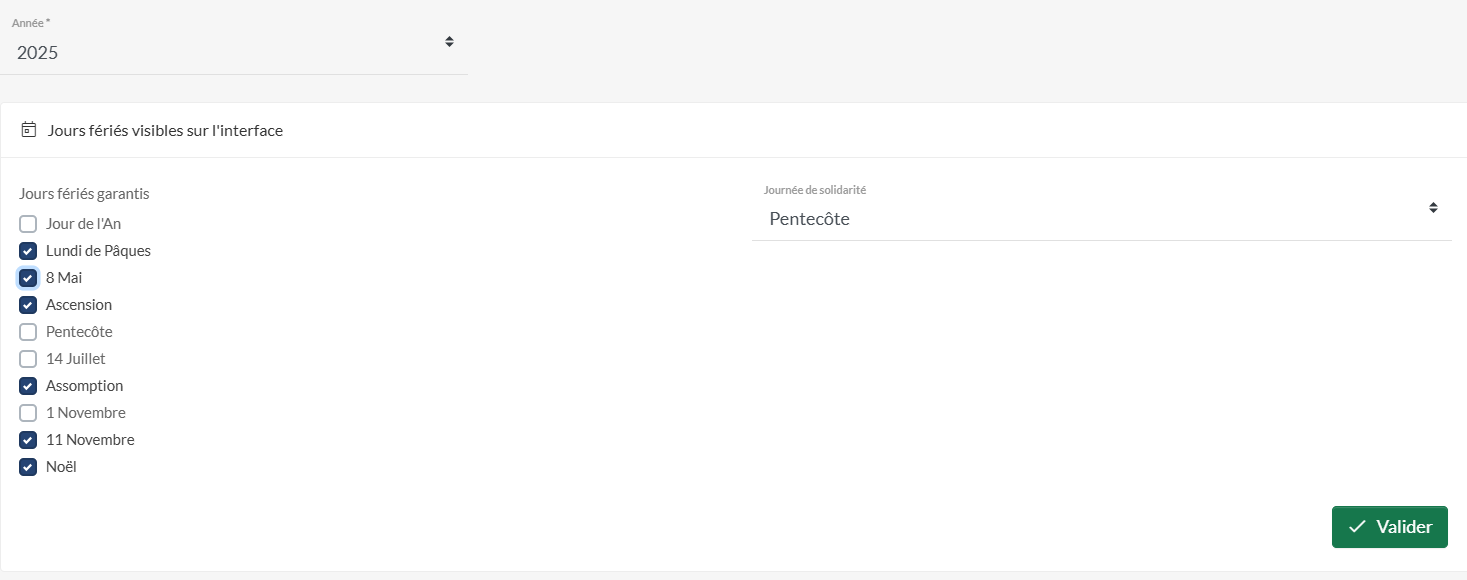Click the Jours fériés garantis label

tap(84, 194)
